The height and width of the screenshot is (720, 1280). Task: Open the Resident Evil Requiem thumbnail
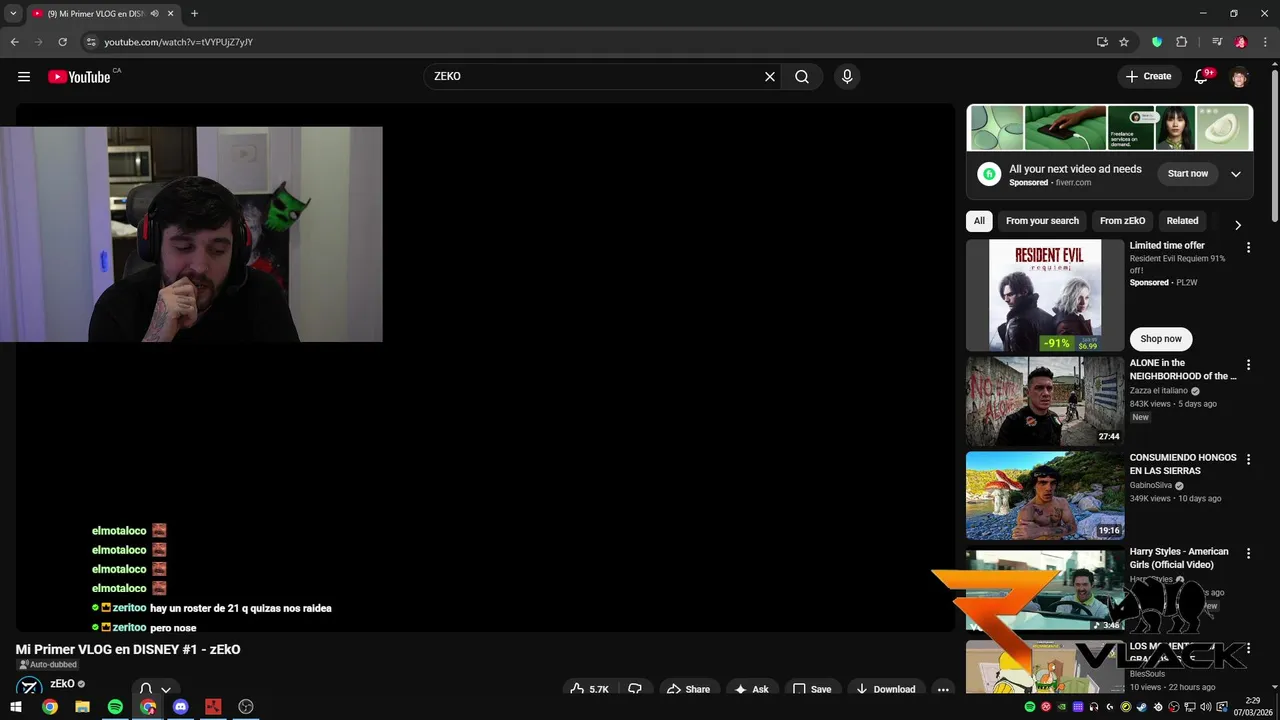[x=1045, y=295]
